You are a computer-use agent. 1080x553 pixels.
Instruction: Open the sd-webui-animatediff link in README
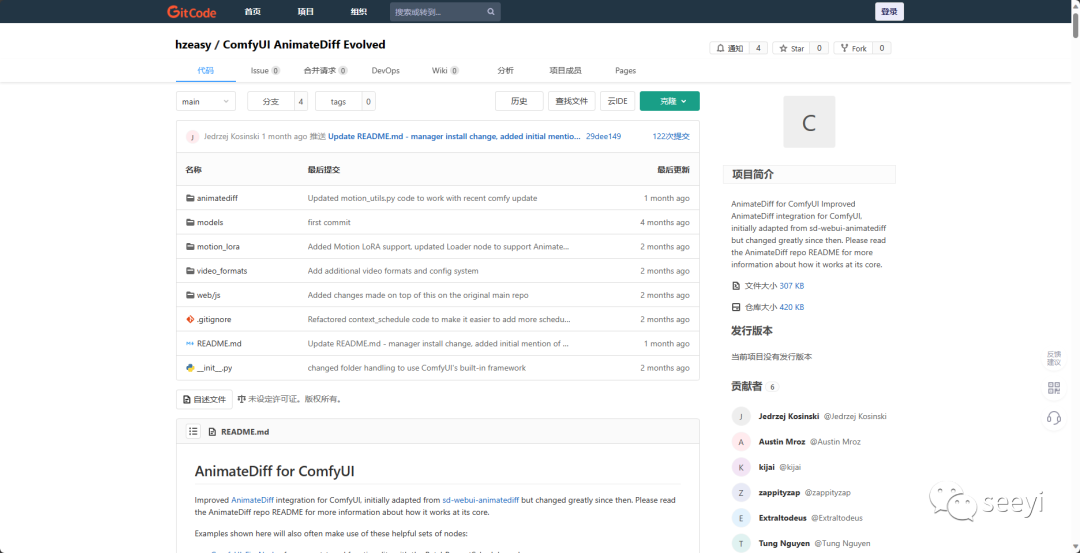(x=480, y=499)
